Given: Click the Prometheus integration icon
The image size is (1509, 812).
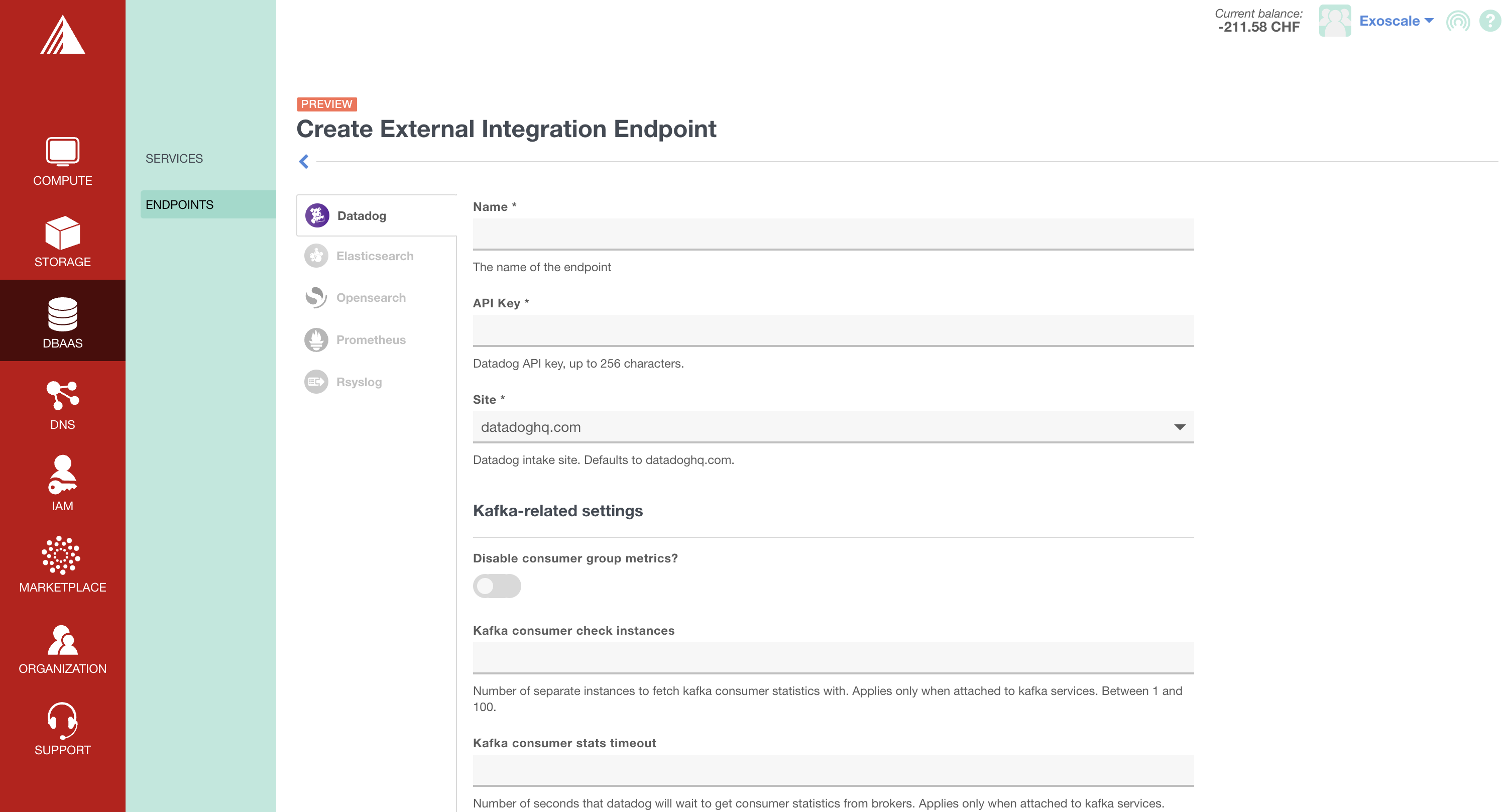Looking at the screenshot, I should point(316,339).
